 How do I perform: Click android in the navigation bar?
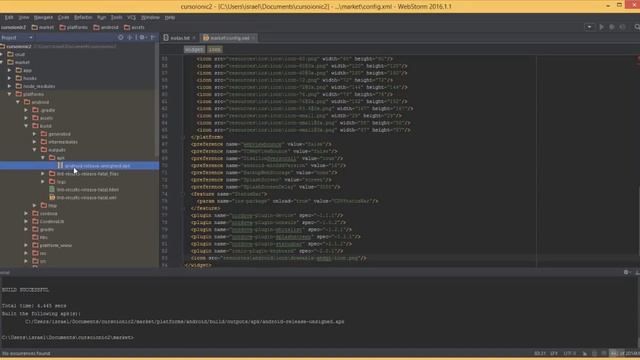109,27
